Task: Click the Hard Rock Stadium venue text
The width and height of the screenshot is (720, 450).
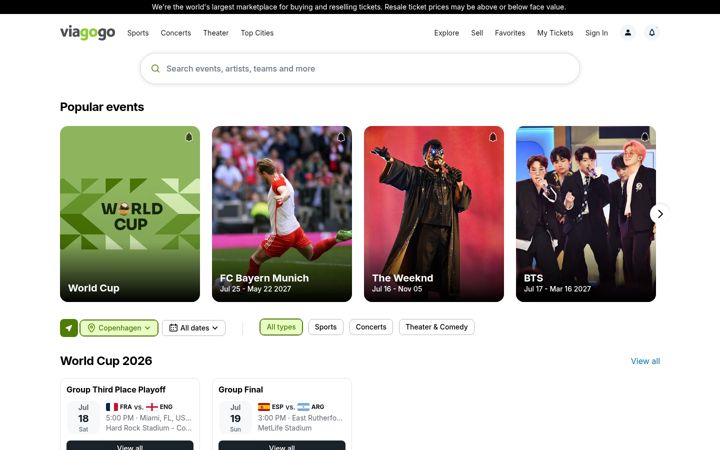Action: pyautogui.click(x=149, y=428)
